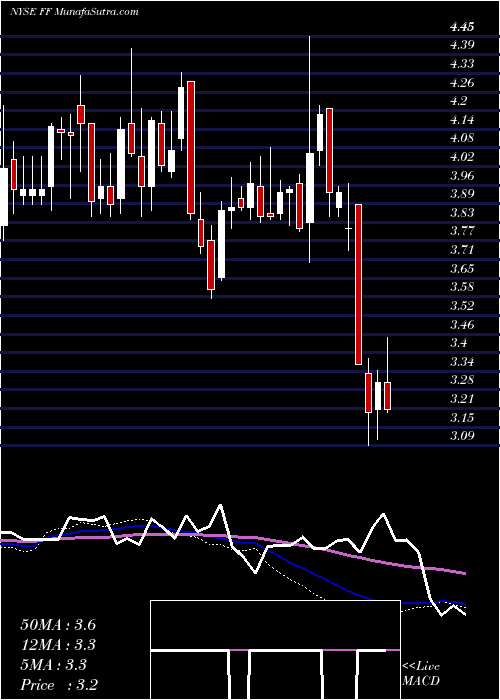Image resolution: width=500 pixels, height=700 pixels.
Task: Click the 3.65 price axis label
Action: coord(462,268)
